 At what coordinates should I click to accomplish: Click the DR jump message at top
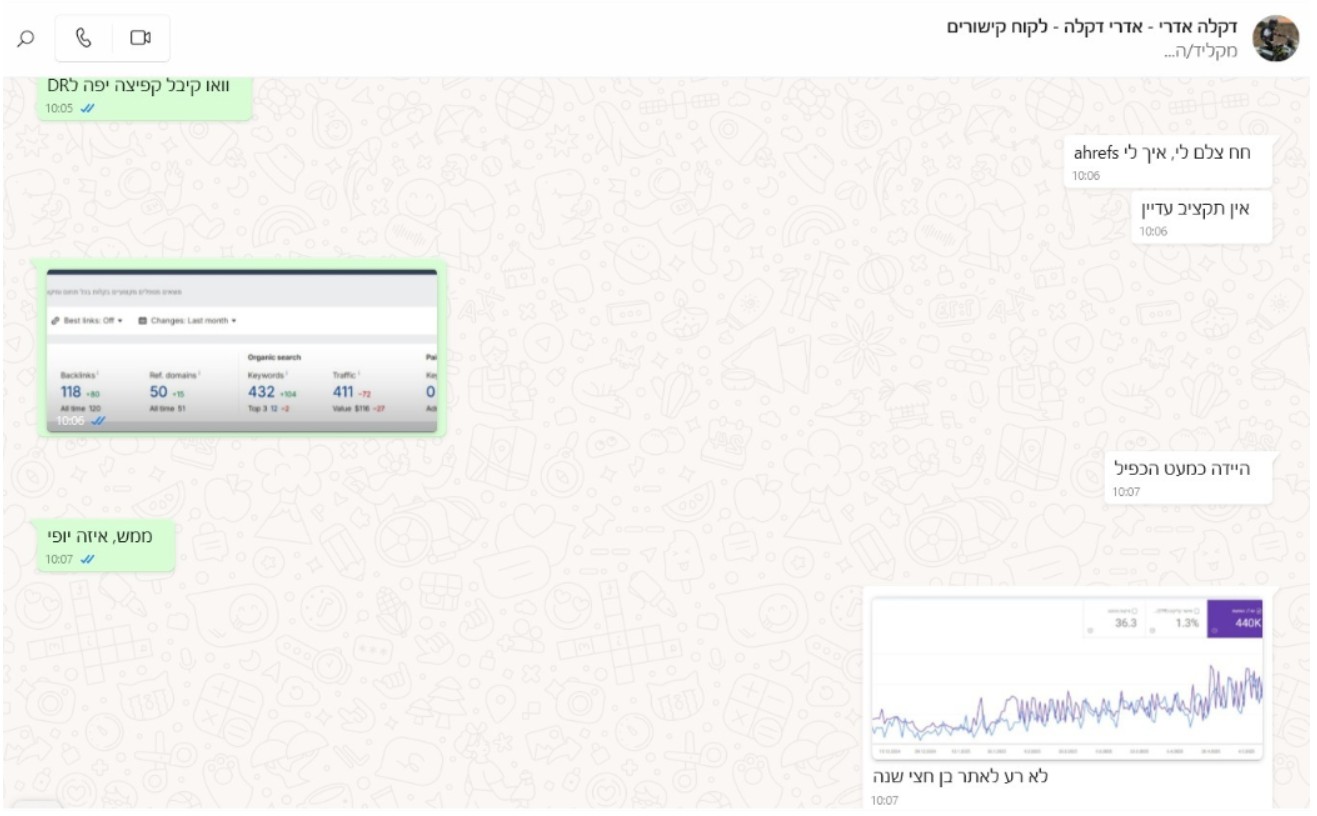coord(144,95)
